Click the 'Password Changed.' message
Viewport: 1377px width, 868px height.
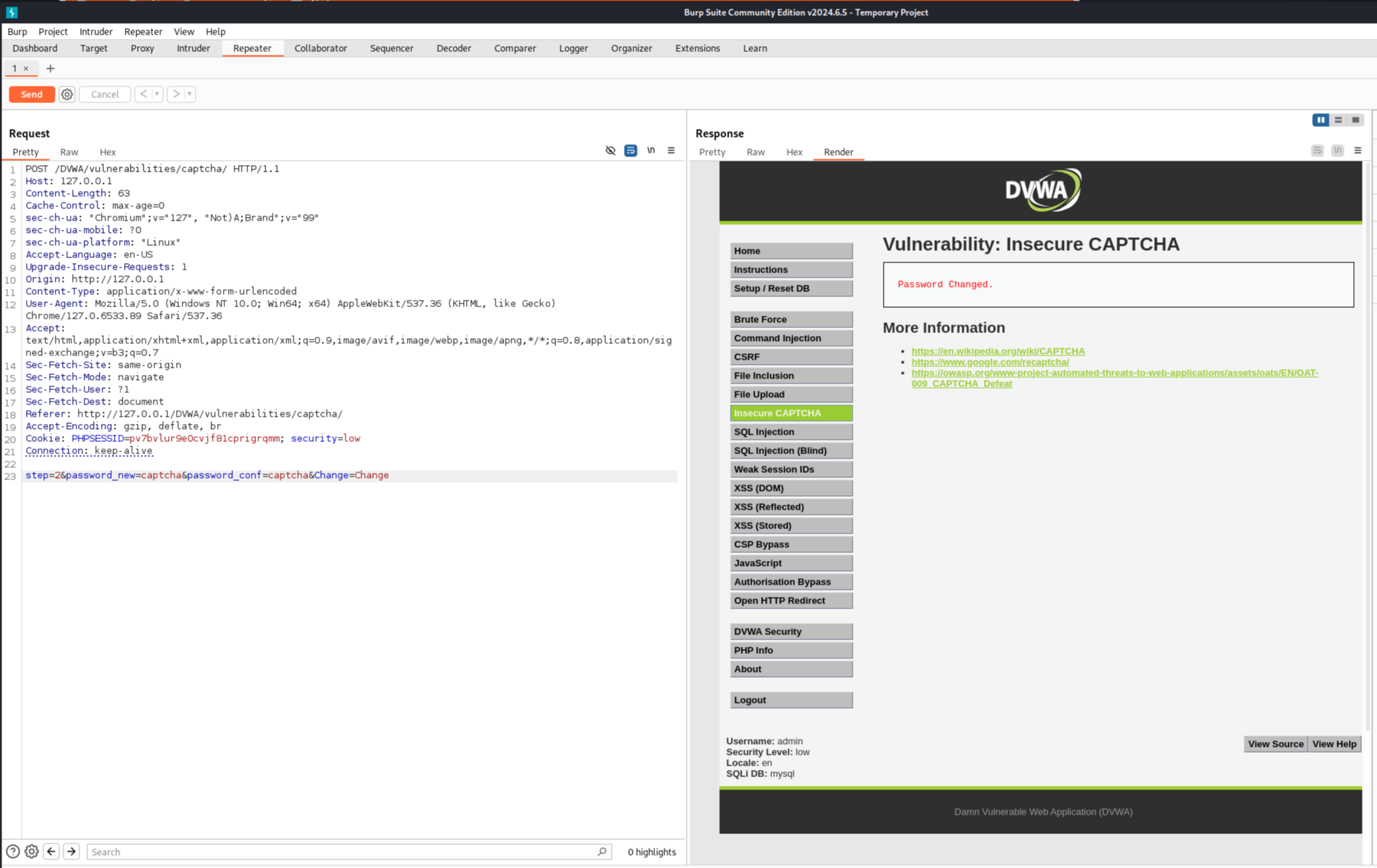pyautogui.click(x=945, y=284)
